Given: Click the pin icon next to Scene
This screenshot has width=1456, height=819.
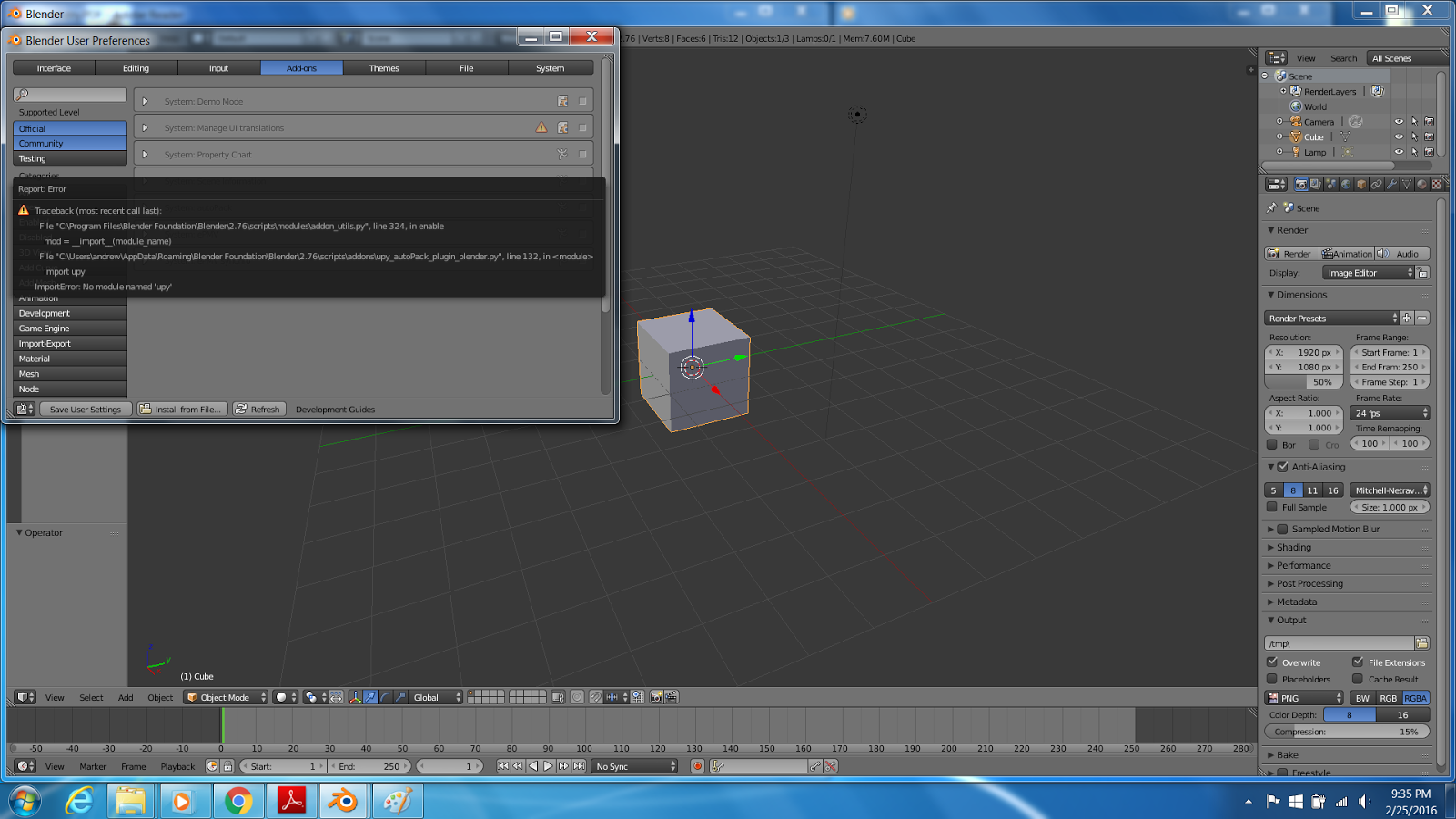Looking at the screenshot, I should (1271, 208).
